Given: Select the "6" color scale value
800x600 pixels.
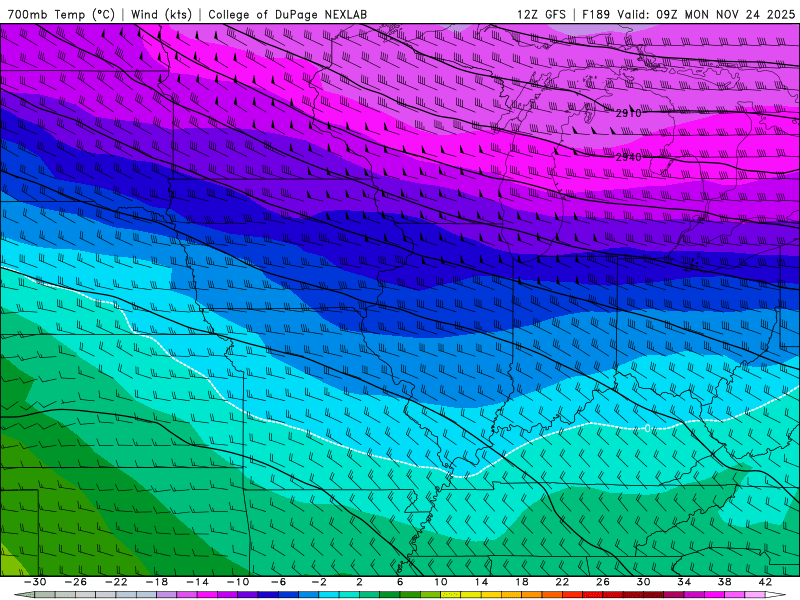Looking at the screenshot, I should [400, 582].
